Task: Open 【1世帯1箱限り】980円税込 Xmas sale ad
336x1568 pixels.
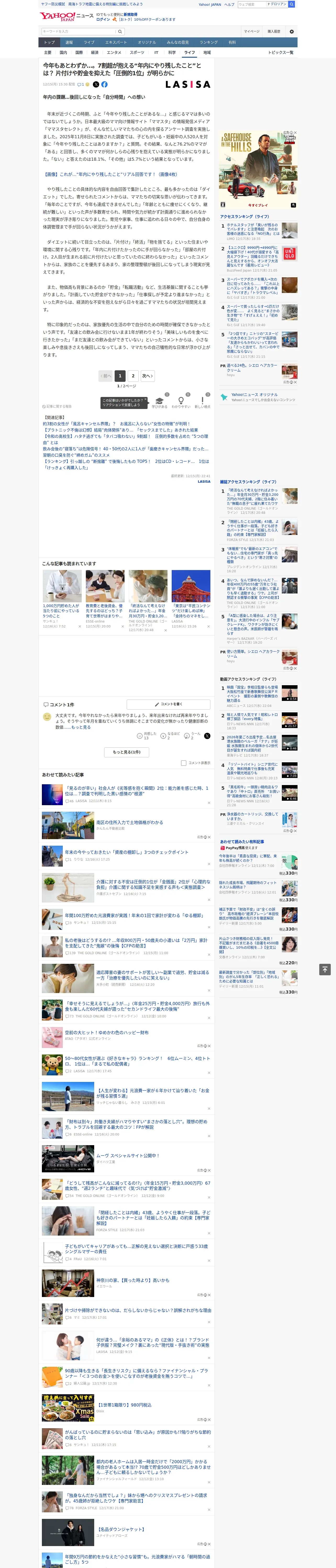Action: coord(124,1405)
